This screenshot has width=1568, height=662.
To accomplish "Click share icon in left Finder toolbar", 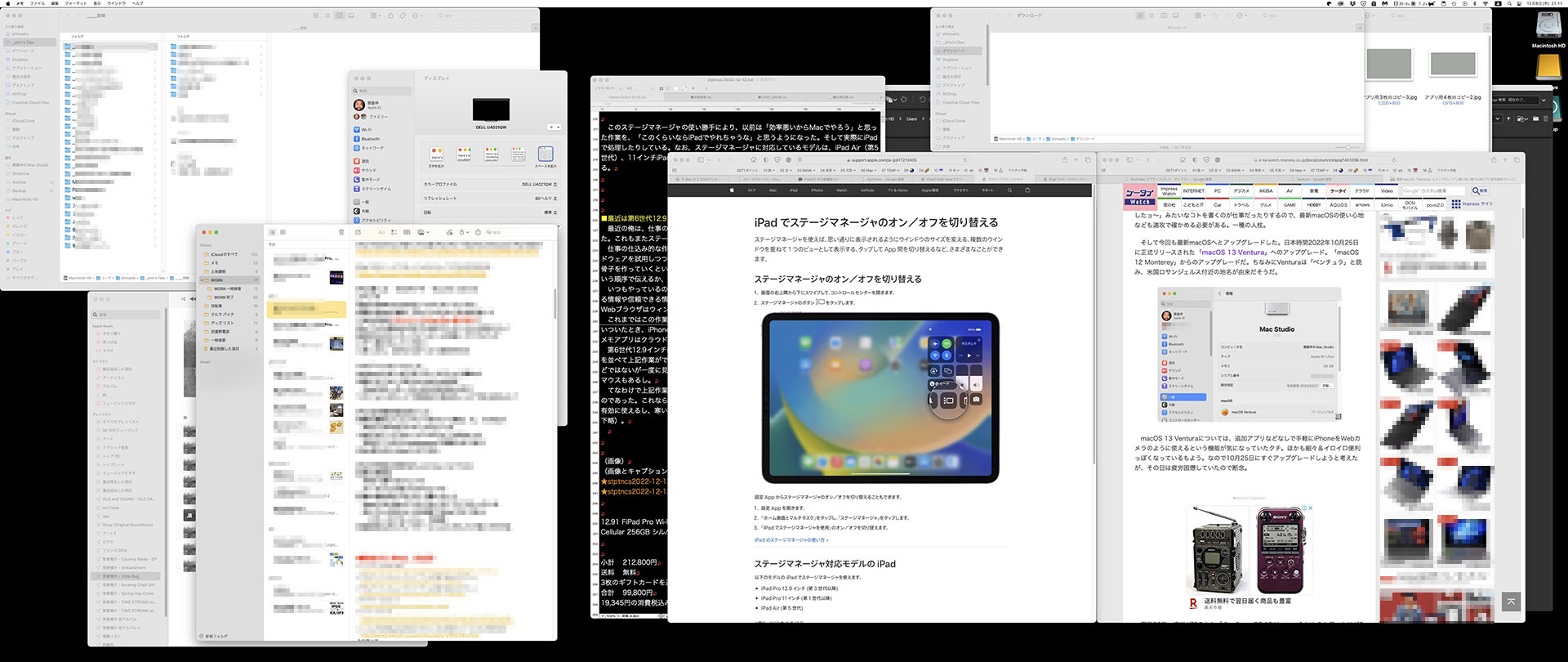I will 390,16.
